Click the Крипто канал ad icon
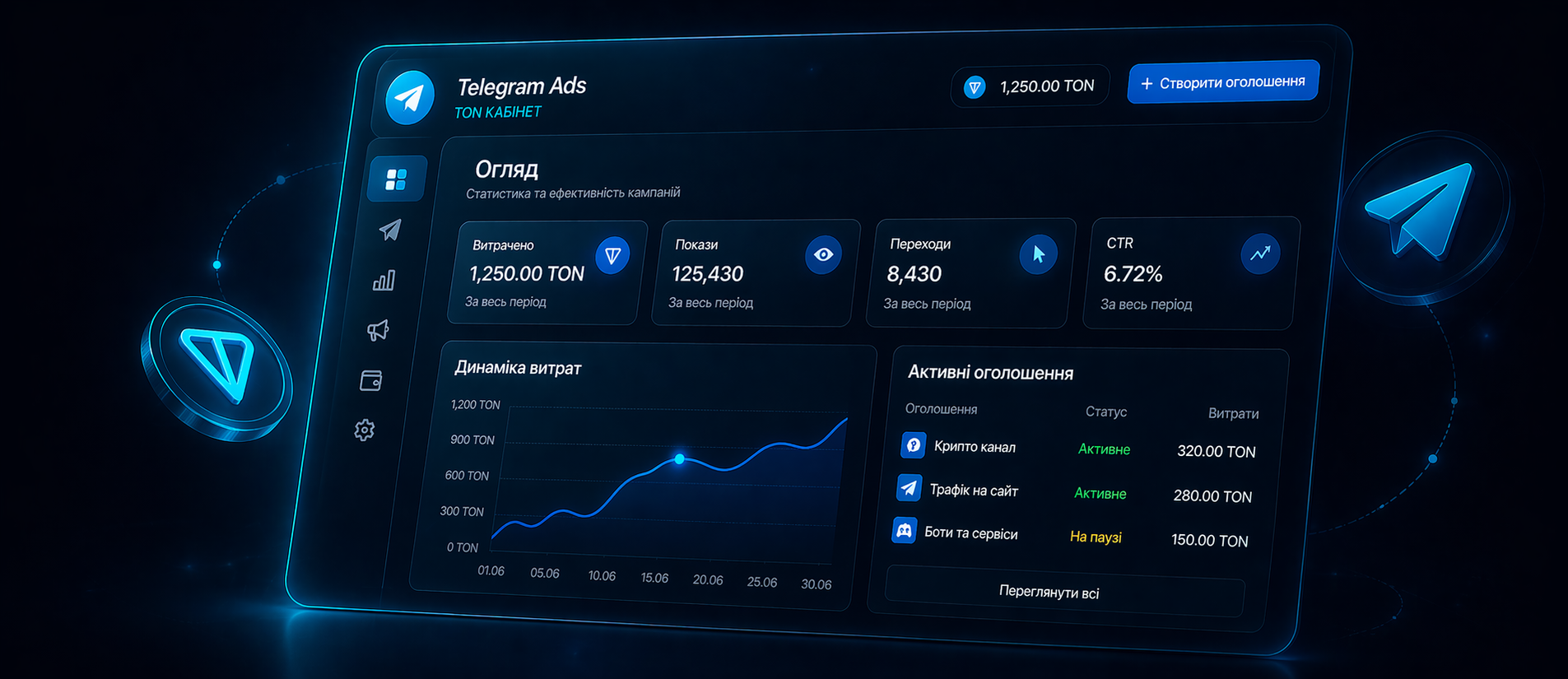Screen dimensions: 1568x679 pyautogui.click(x=913, y=445)
